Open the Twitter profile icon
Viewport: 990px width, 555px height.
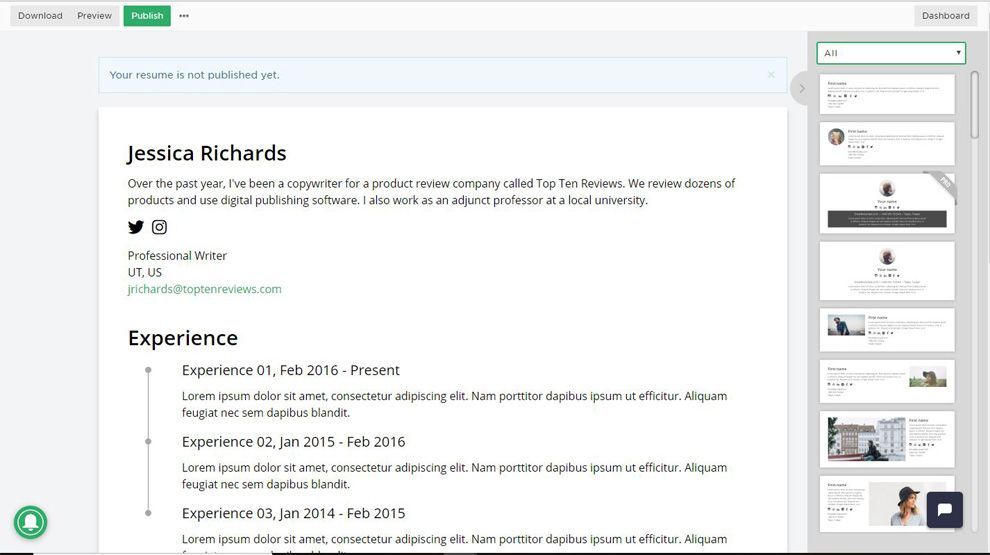pyautogui.click(x=136, y=227)
